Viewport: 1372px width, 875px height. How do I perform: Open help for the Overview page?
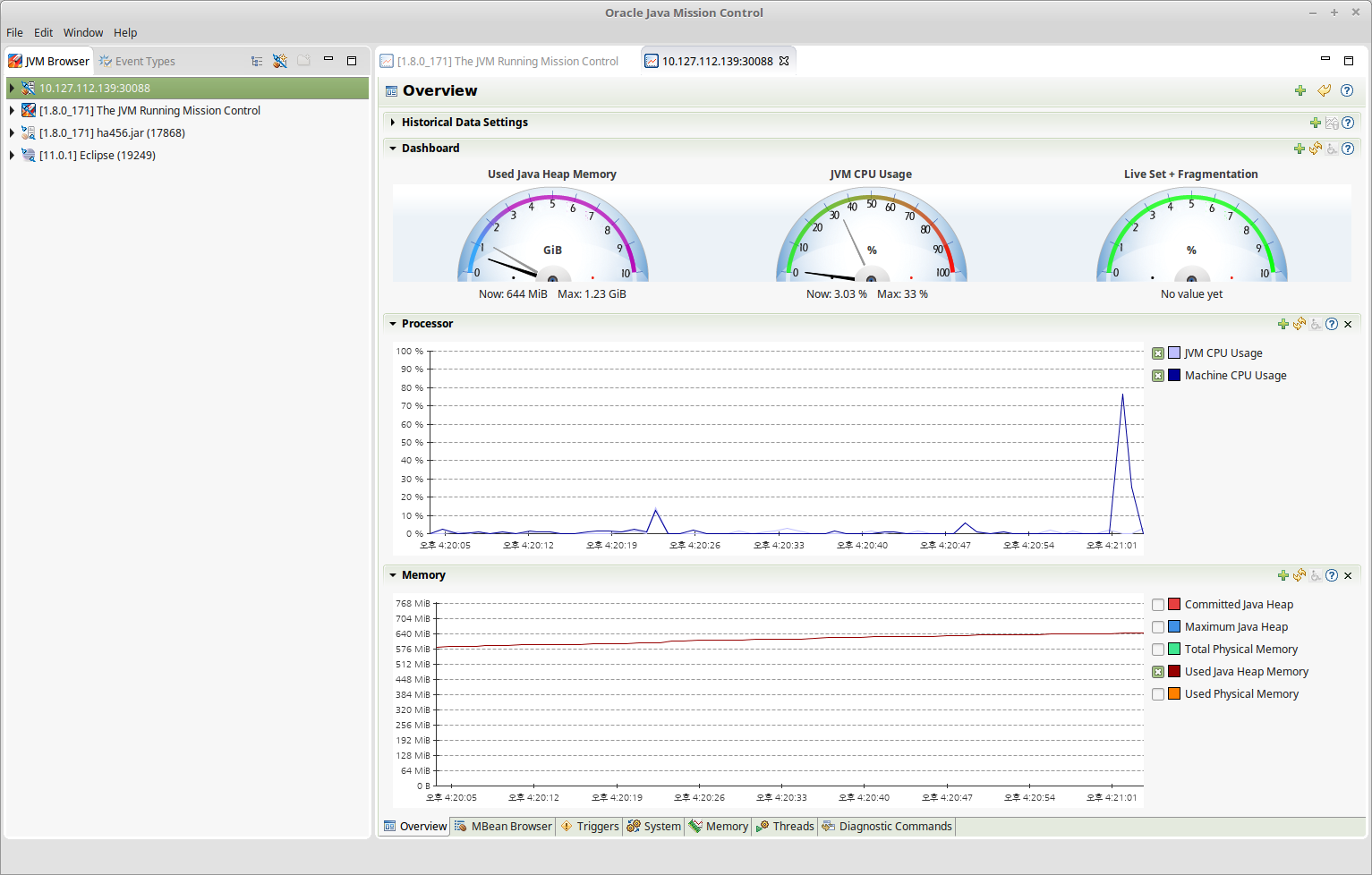click(x=1347, y=90)
